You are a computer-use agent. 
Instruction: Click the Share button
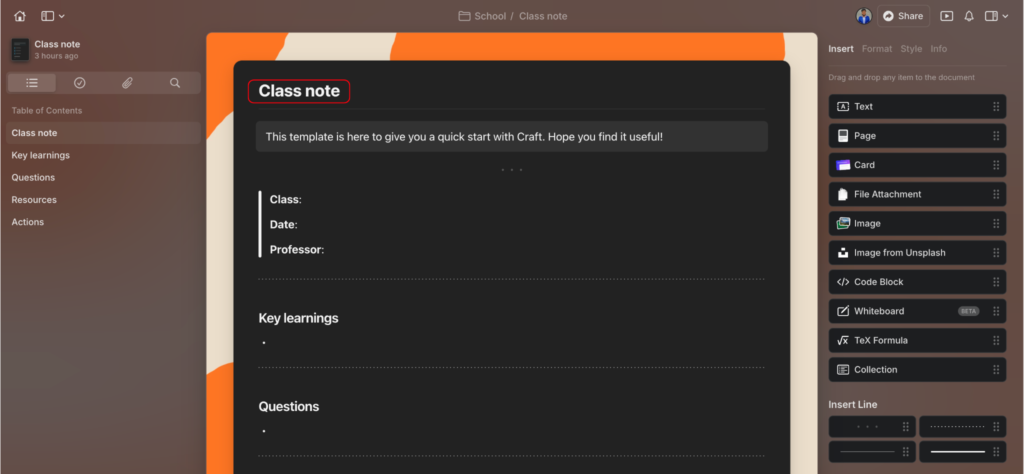[x=903, y=16]
